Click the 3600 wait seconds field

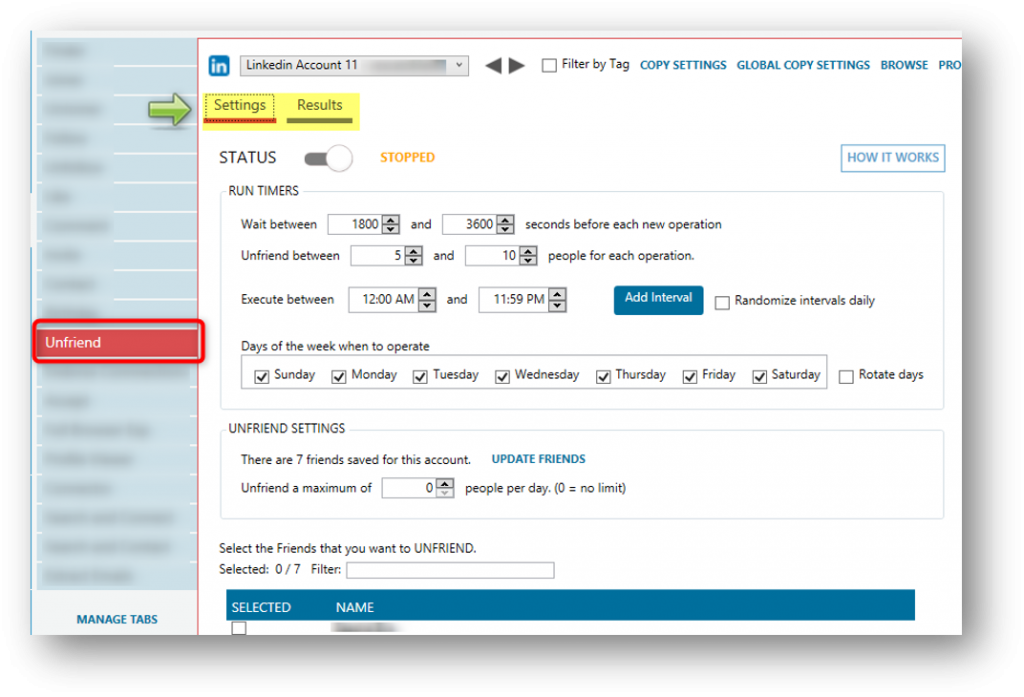(x=470, y=224)
